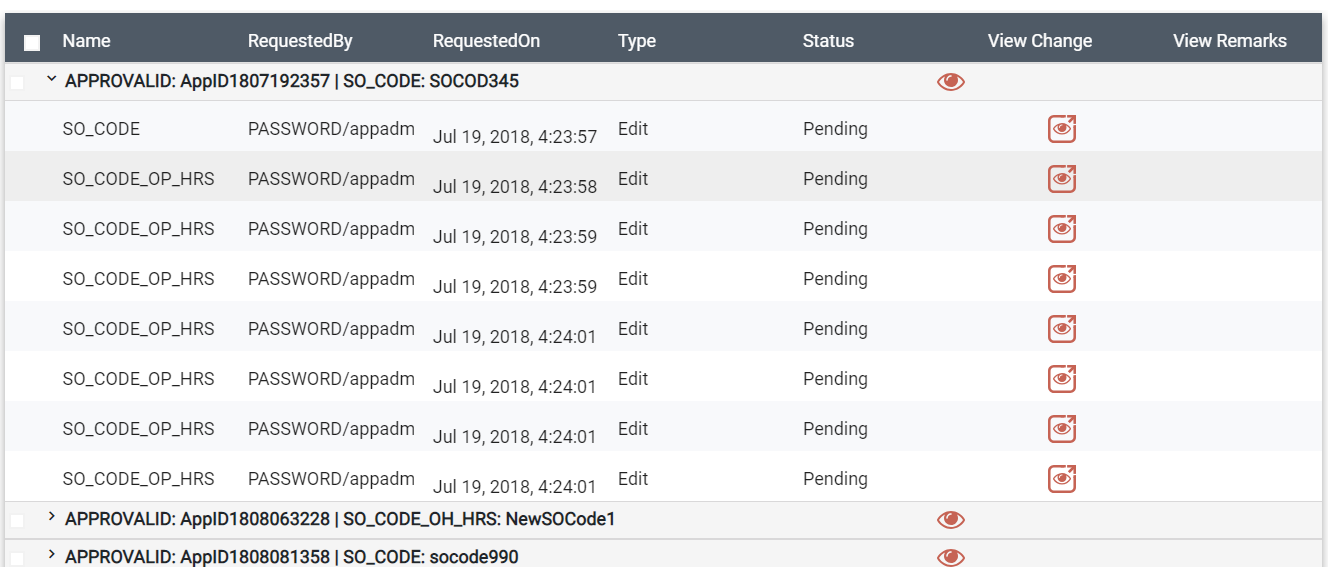Open view change icon for 4:23:58 row

(x=1062, y=179)
